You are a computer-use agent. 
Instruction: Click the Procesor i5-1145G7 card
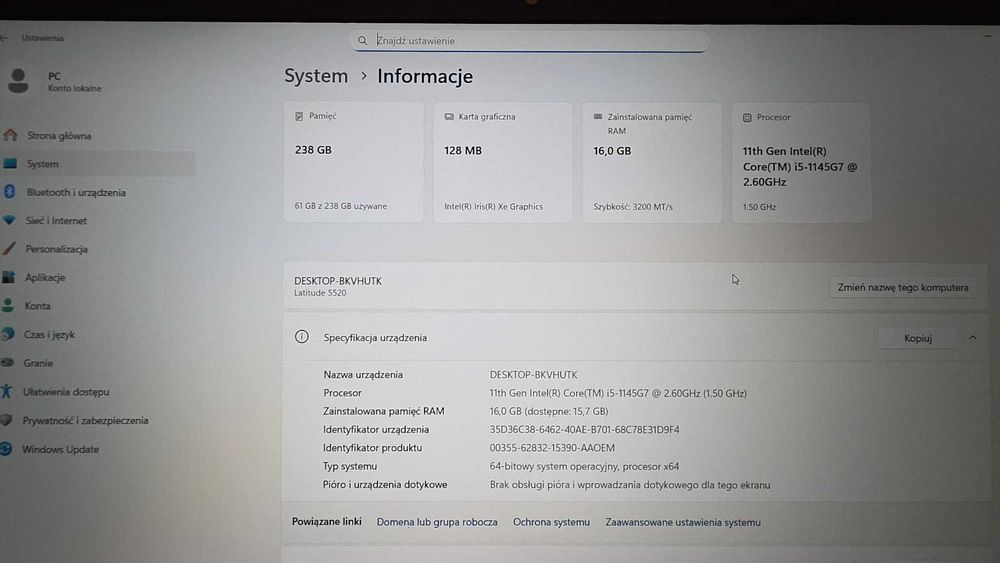(801, 163)
